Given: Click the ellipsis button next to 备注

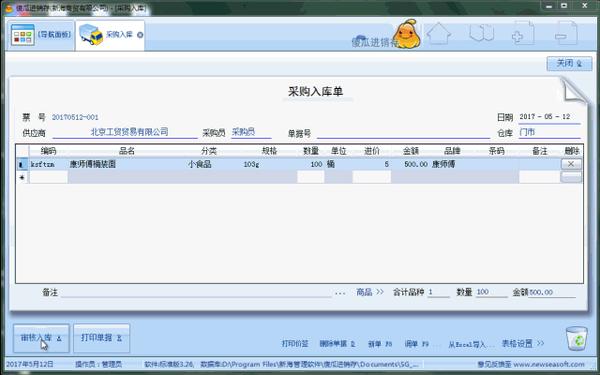Looking at the screenshot, I should click(x=340, y=293).
